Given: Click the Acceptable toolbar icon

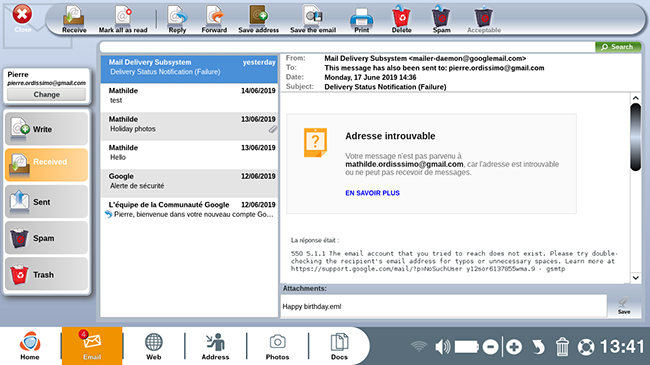Looking at the screenshot, I should point(484,19).
